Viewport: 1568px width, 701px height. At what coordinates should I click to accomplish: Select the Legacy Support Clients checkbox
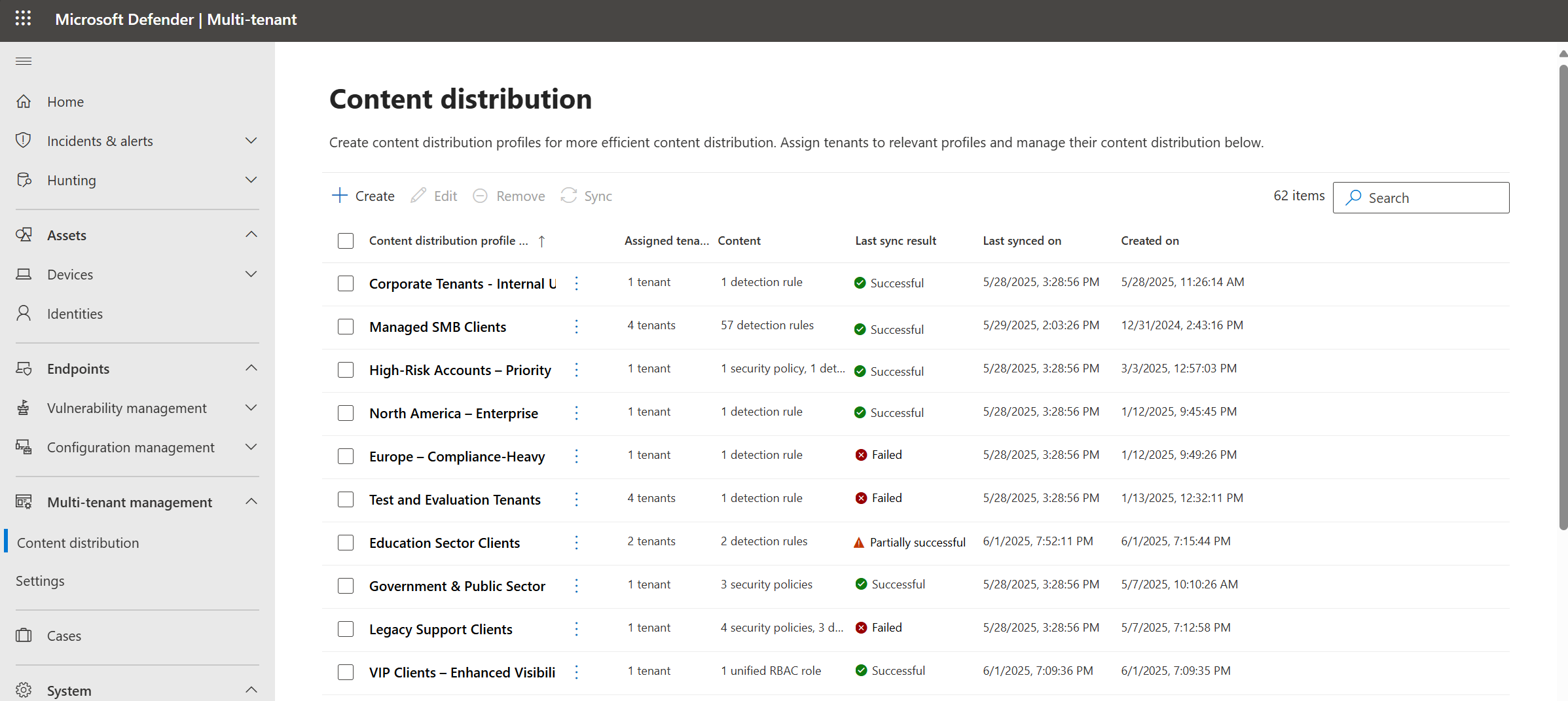pyautogui.click(x=346, y=629)
